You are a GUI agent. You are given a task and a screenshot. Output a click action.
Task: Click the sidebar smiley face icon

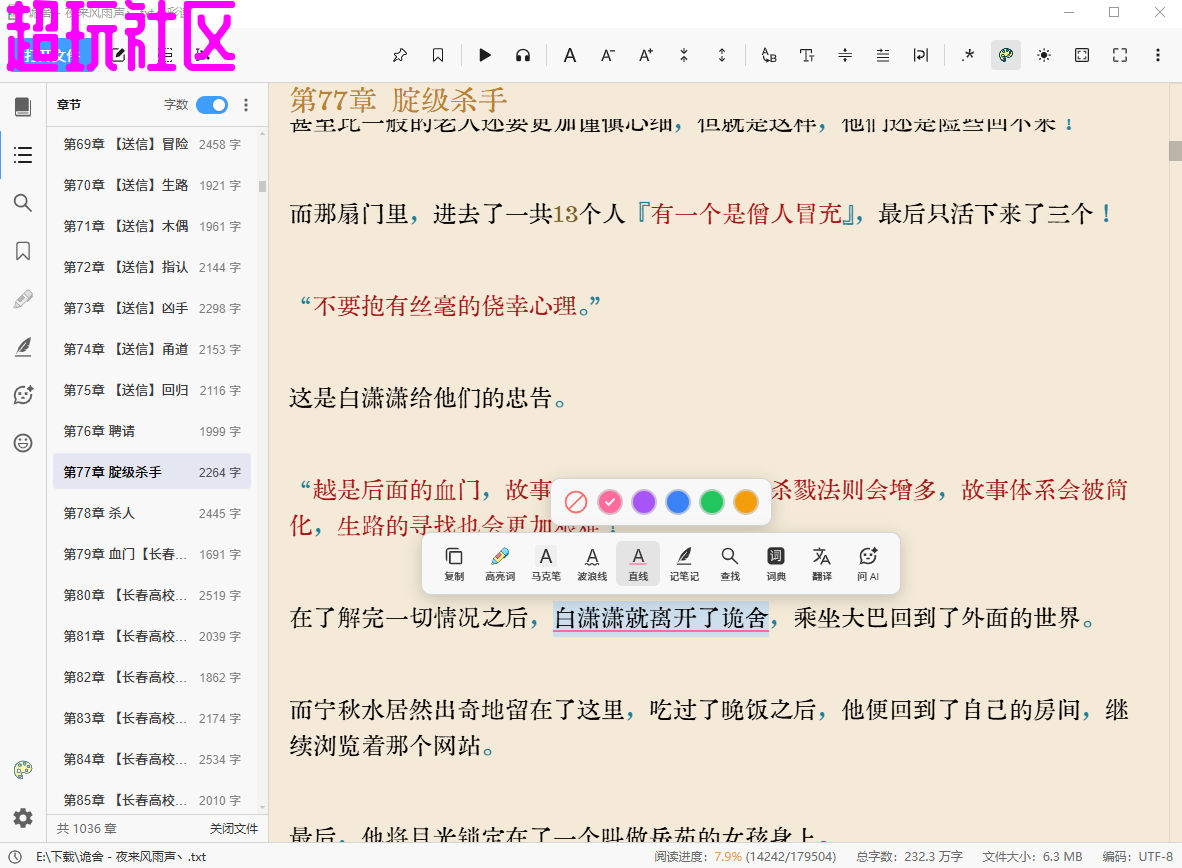[23, 443]
